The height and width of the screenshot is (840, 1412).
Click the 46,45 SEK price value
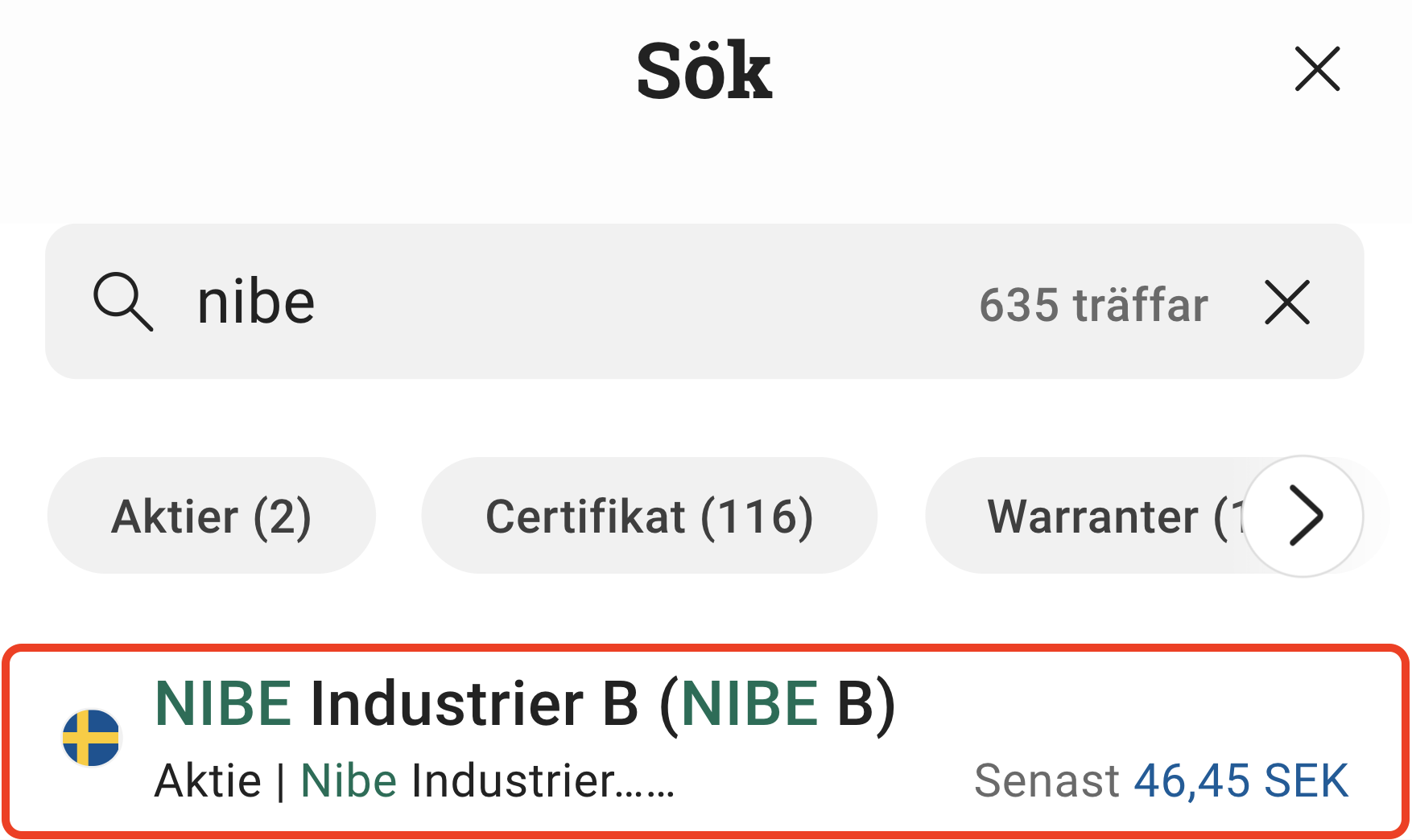tap(1241, 780)
